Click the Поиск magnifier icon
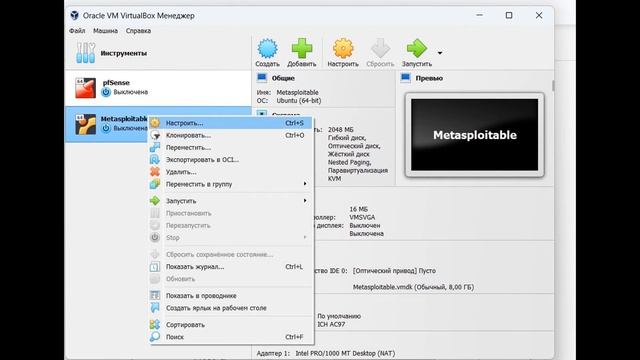 coord(155,337)
